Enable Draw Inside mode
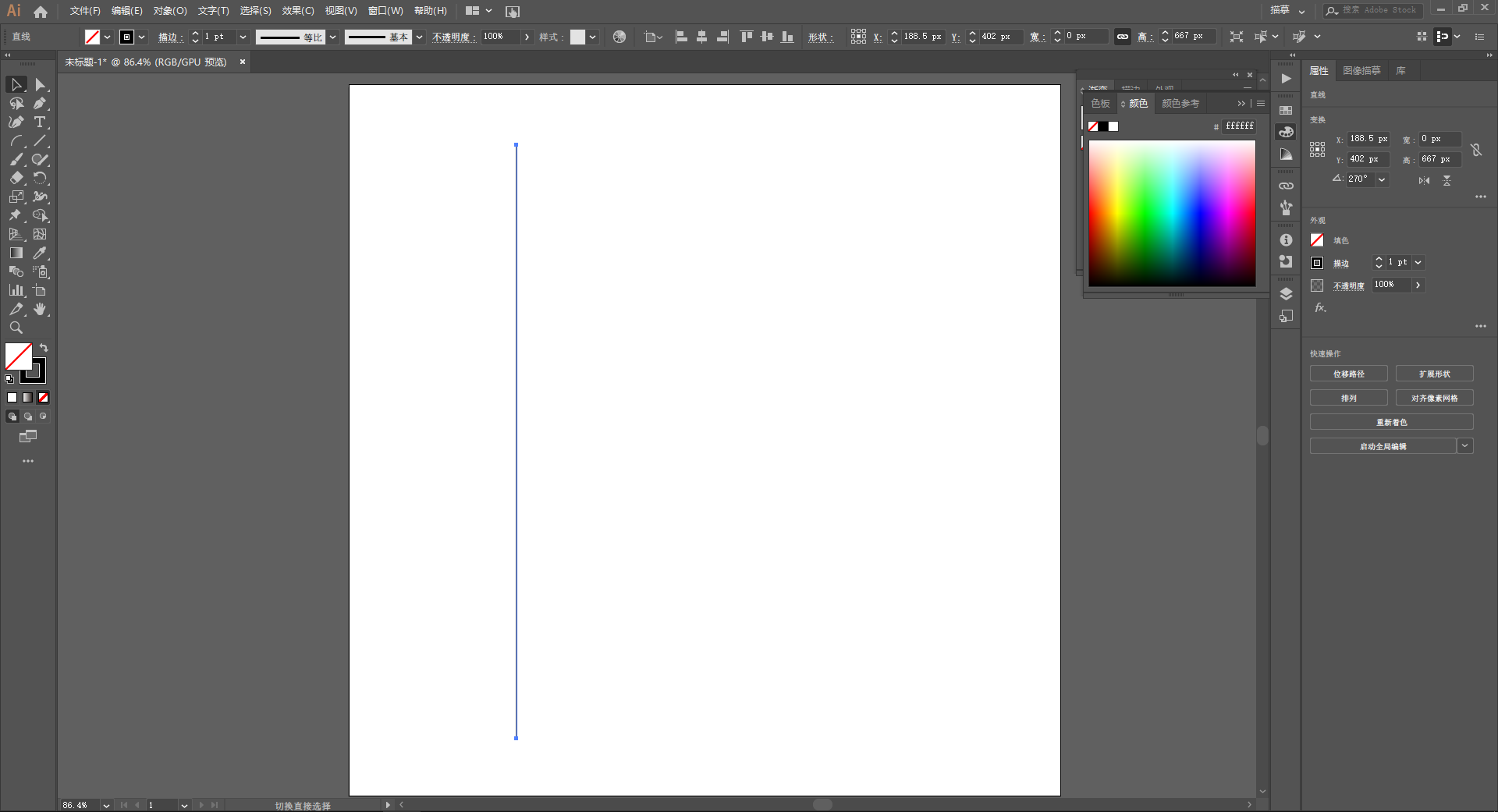This screenshot has width=1498, height=812. pos(43,417)
